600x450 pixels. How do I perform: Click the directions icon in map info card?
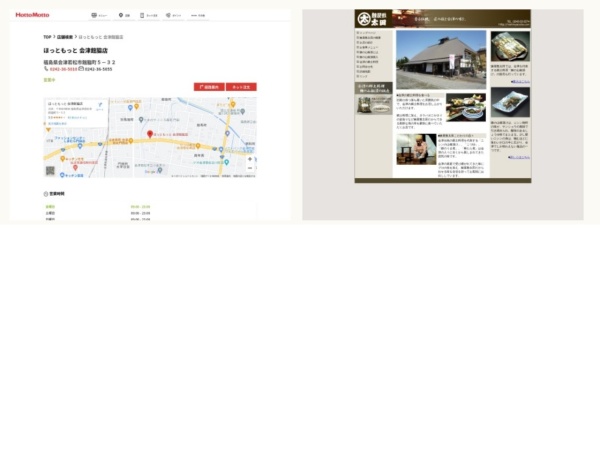(100, 105)
